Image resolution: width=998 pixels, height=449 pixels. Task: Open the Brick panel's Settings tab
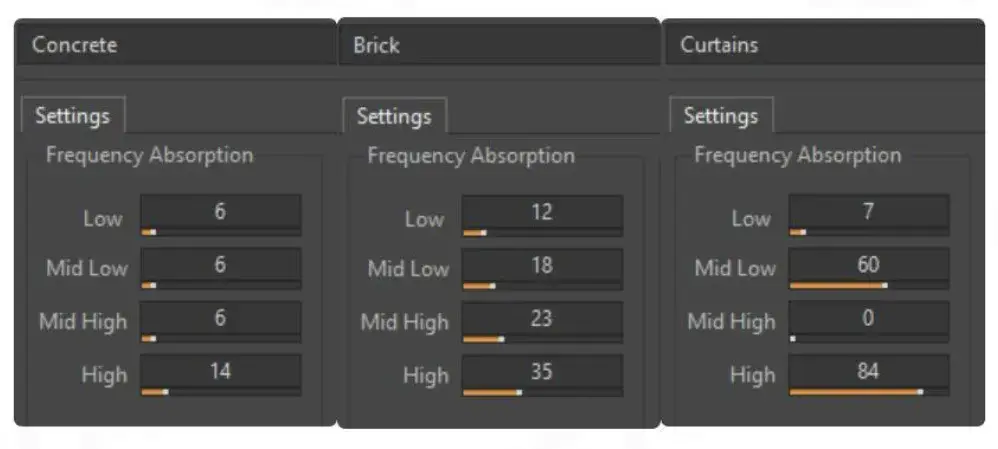point(395,116)
